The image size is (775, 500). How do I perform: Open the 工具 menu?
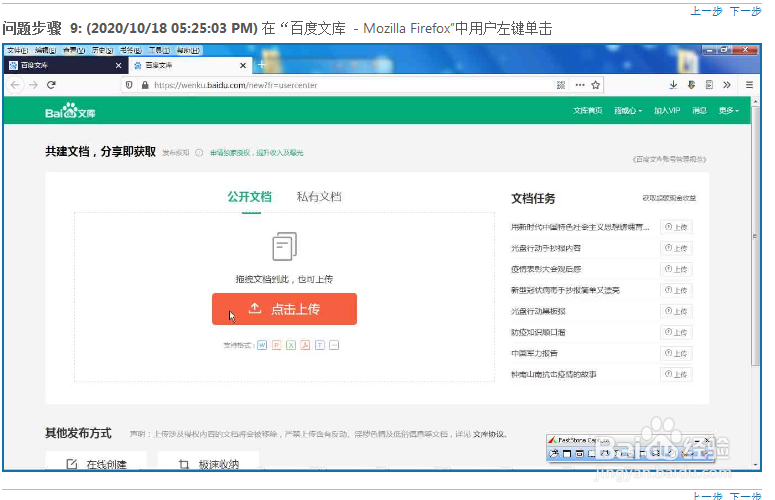point(159,50)
